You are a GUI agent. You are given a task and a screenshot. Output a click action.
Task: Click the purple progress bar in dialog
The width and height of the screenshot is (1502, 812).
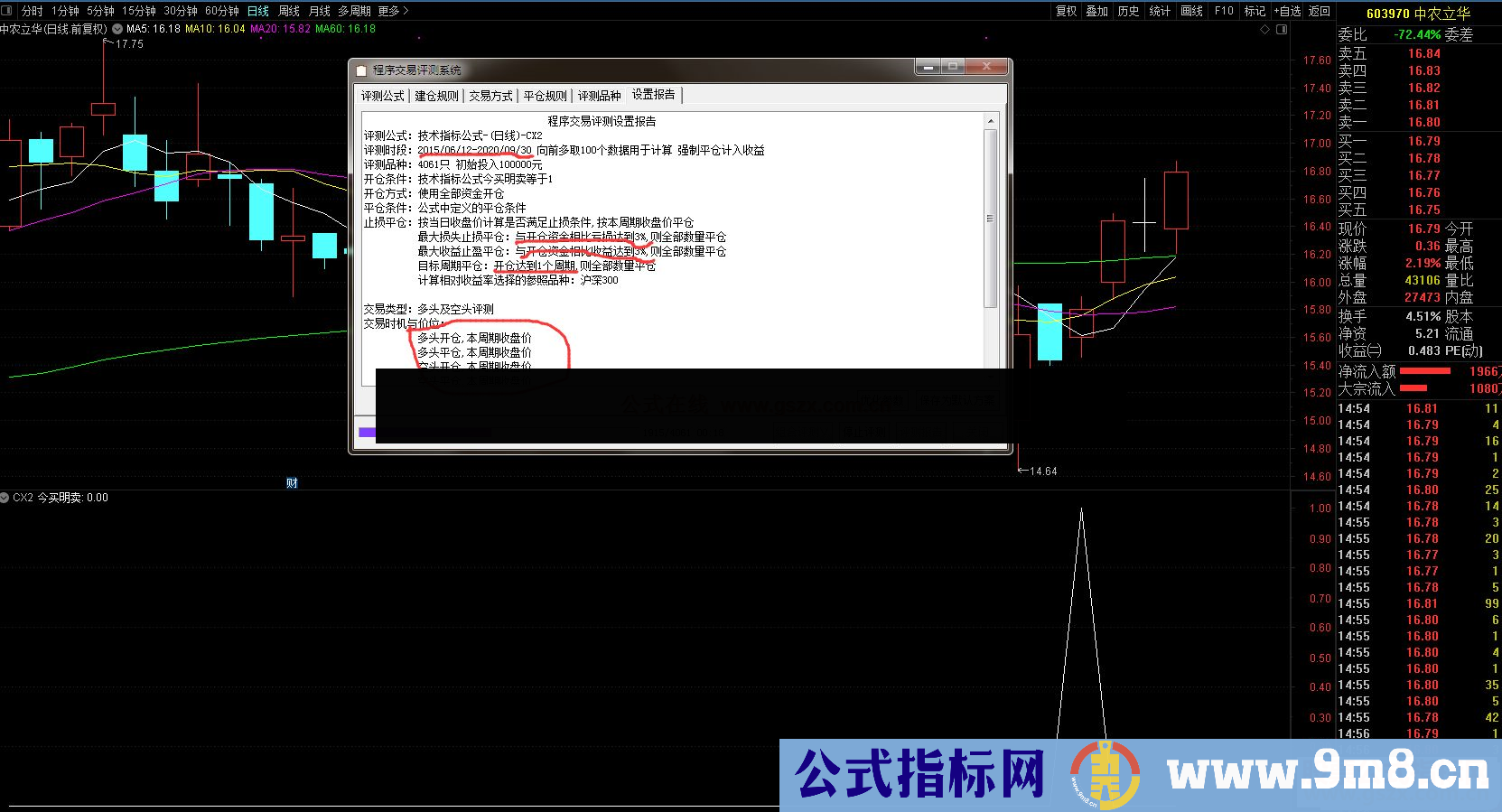click(367, 433)
